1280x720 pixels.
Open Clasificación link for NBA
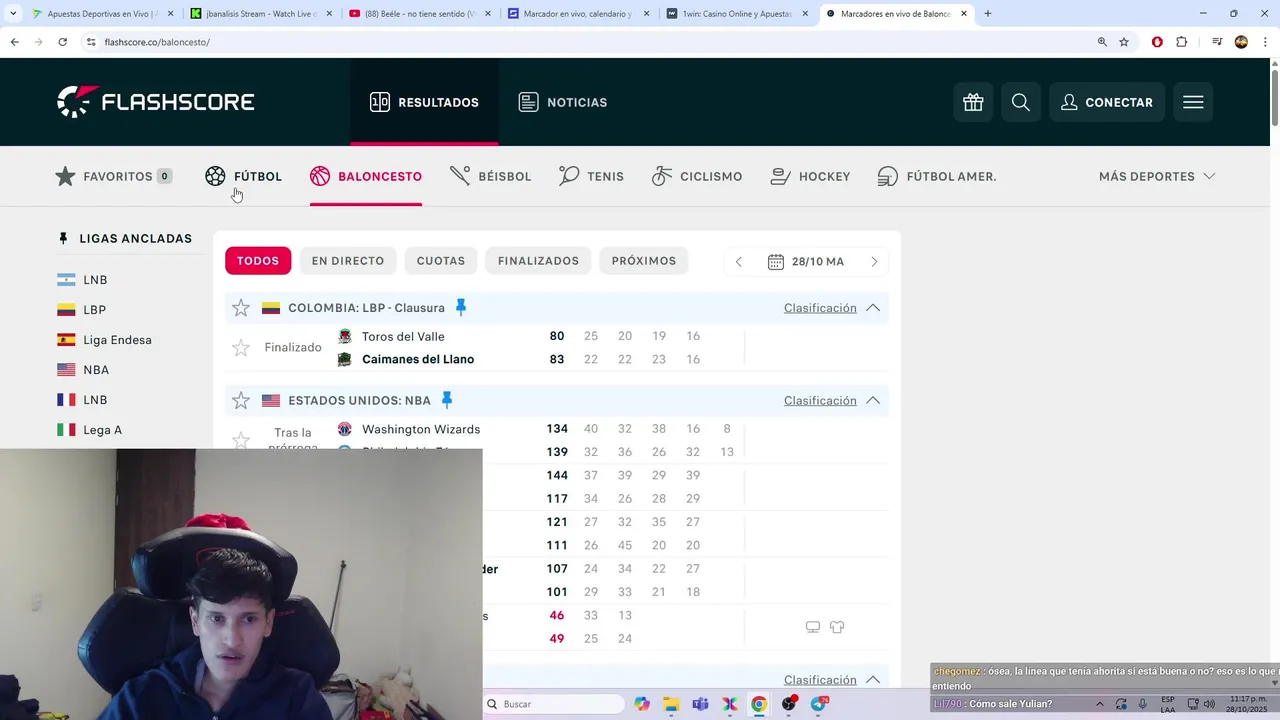tap(820, 401)
